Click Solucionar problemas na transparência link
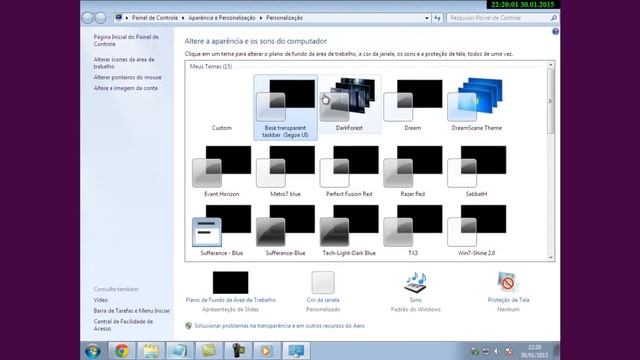The height and width of the screenshot is (360, 640). coord(279,326)
